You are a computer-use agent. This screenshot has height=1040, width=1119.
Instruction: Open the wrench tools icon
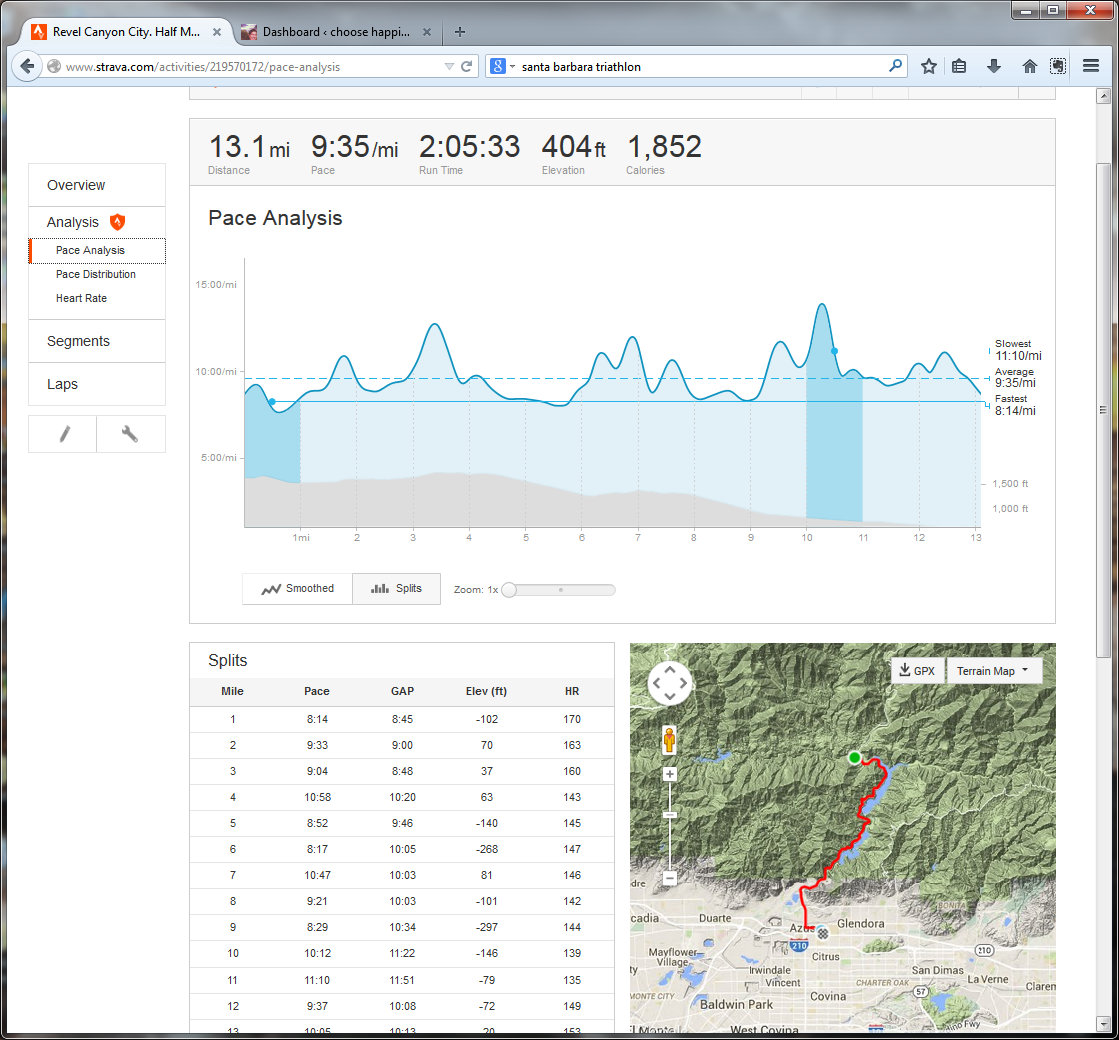click(130, 434)
